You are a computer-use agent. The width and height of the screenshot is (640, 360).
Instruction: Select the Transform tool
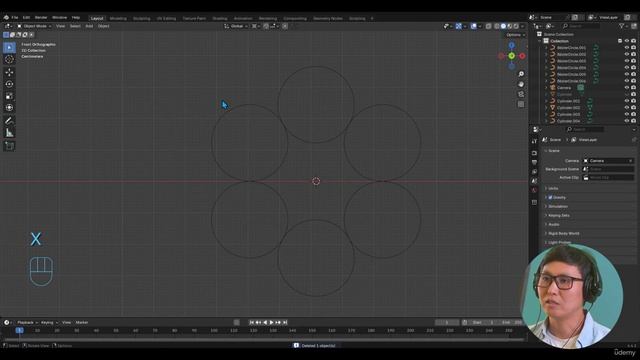pos(9,108)
